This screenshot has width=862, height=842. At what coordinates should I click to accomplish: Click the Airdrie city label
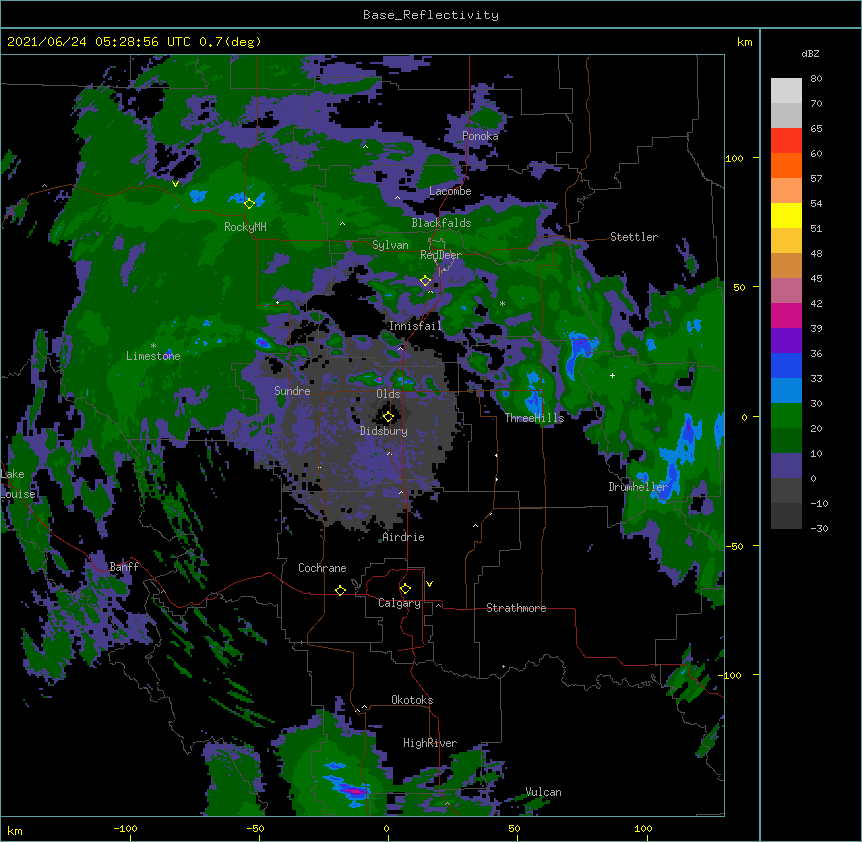[x=403, y=537]
